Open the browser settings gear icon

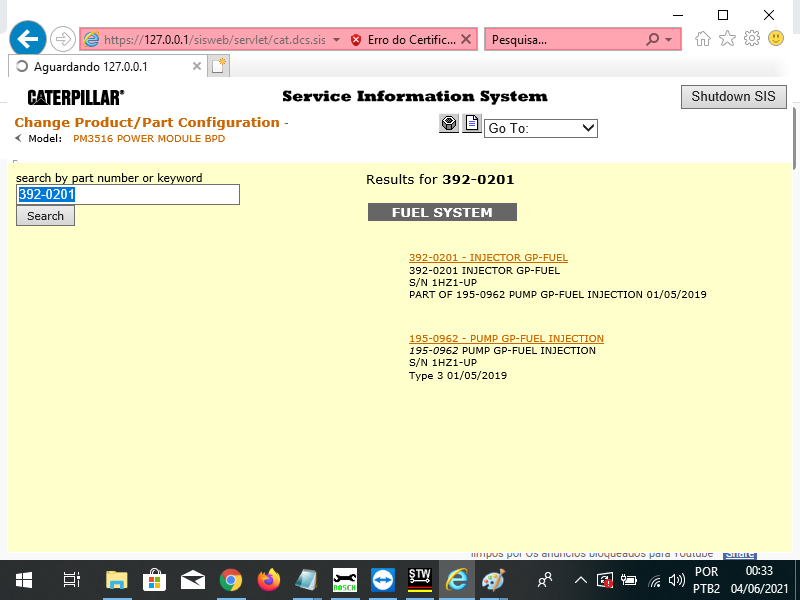coord(752,38)
